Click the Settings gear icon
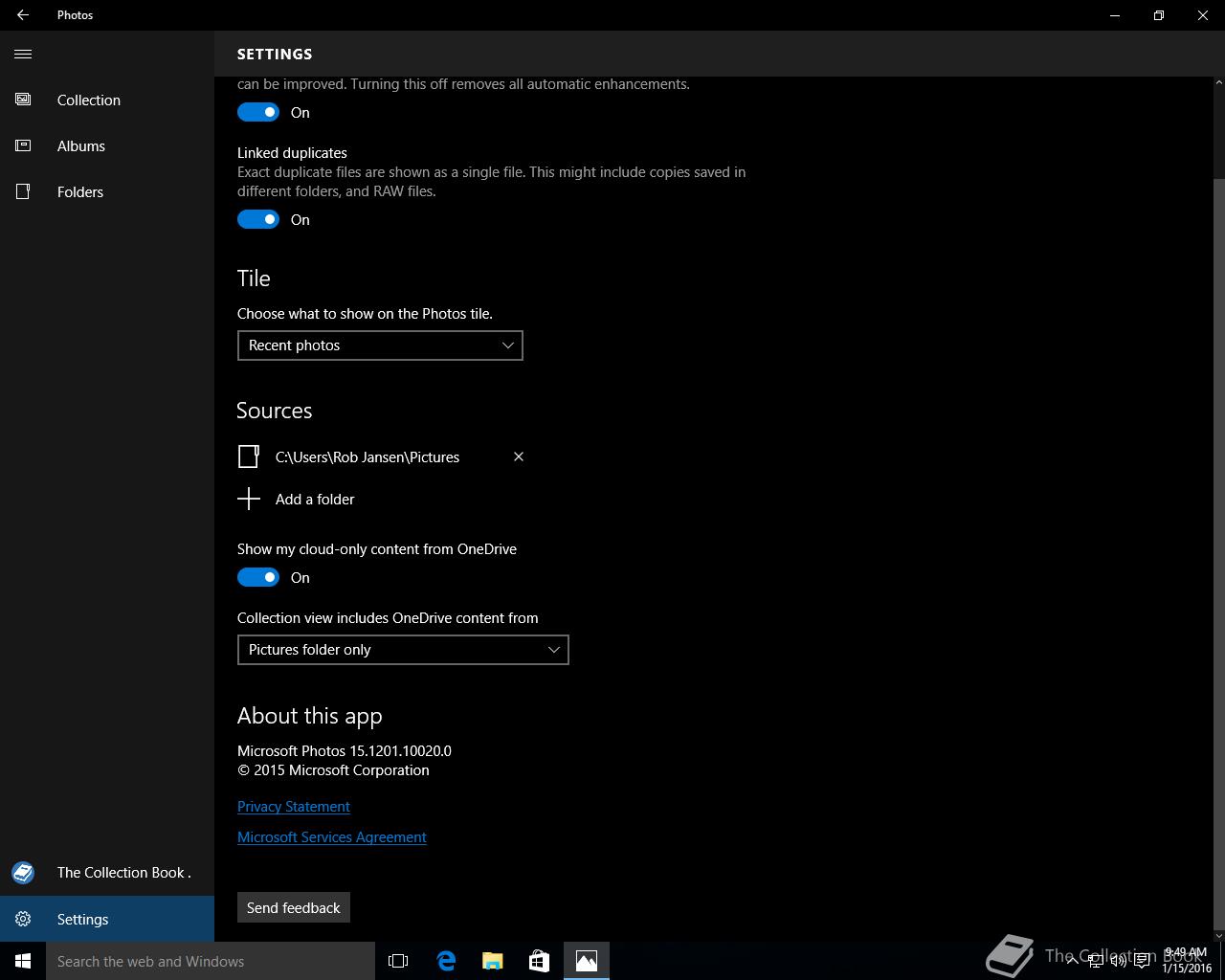This screenshot has height=980, width=1225. (23, 919)
